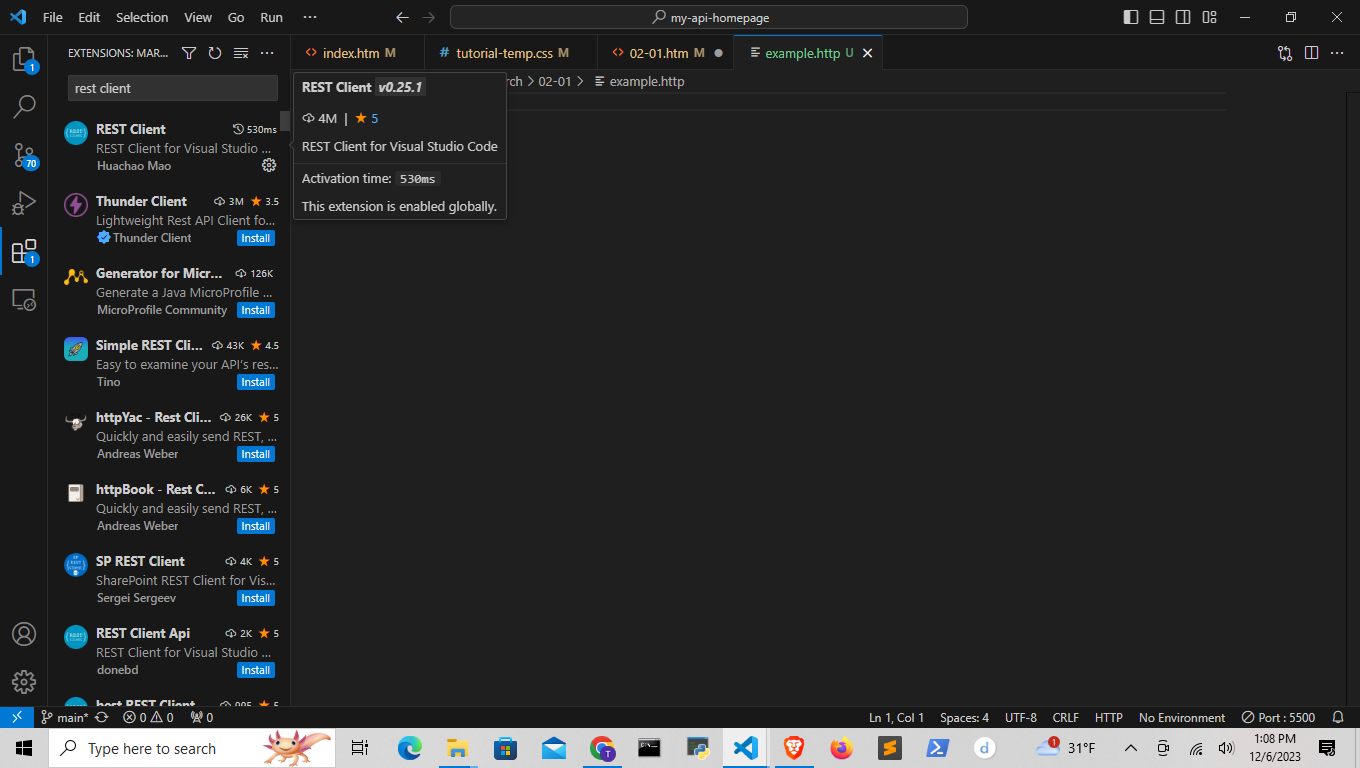The width and height of the screenshot is (1360, 768).
Task: Select the Extensions view icon
Action: (24, 251)
